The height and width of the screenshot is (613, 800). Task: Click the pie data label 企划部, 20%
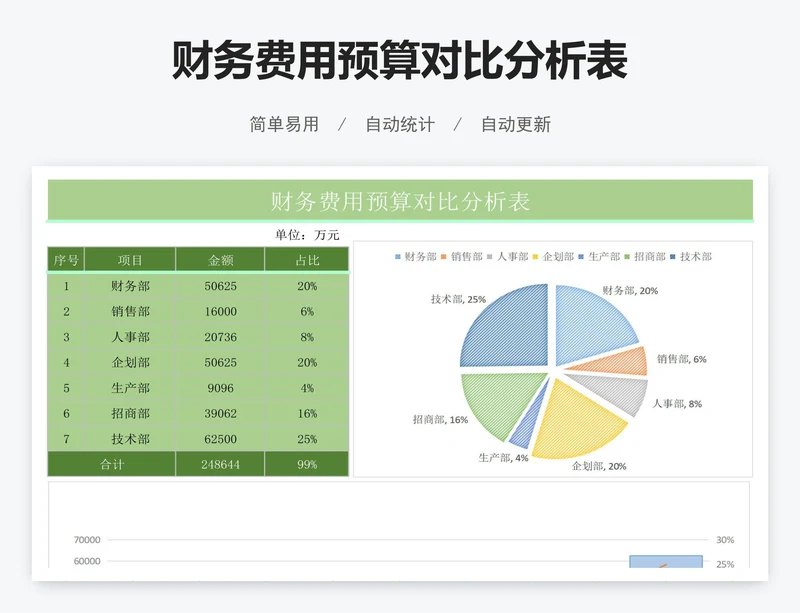coord(599,466)
